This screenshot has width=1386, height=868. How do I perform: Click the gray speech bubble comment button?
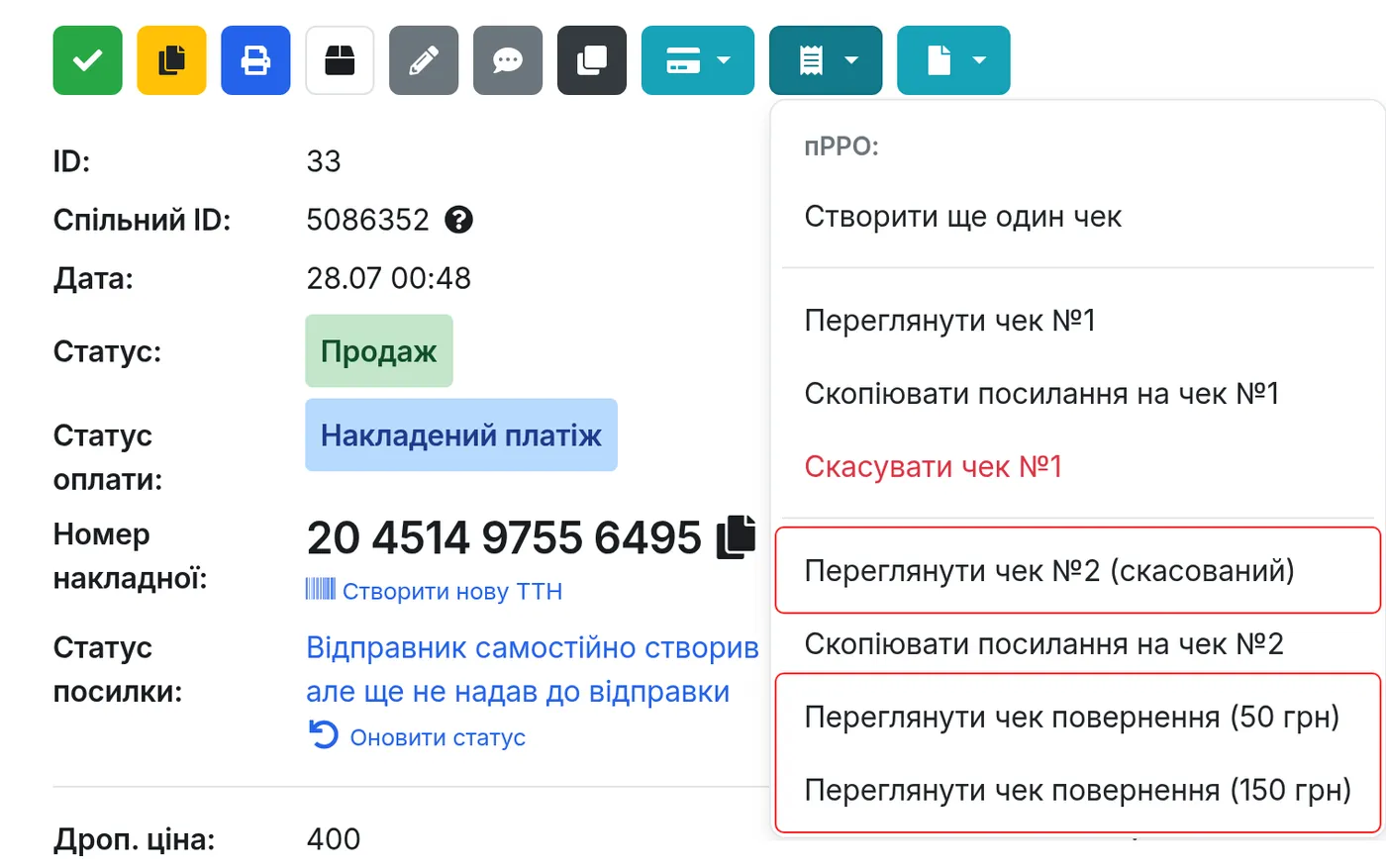[x=508, y=60]
